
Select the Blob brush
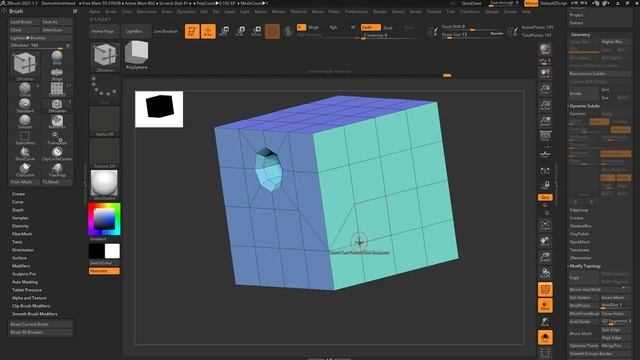click(57, 57)
